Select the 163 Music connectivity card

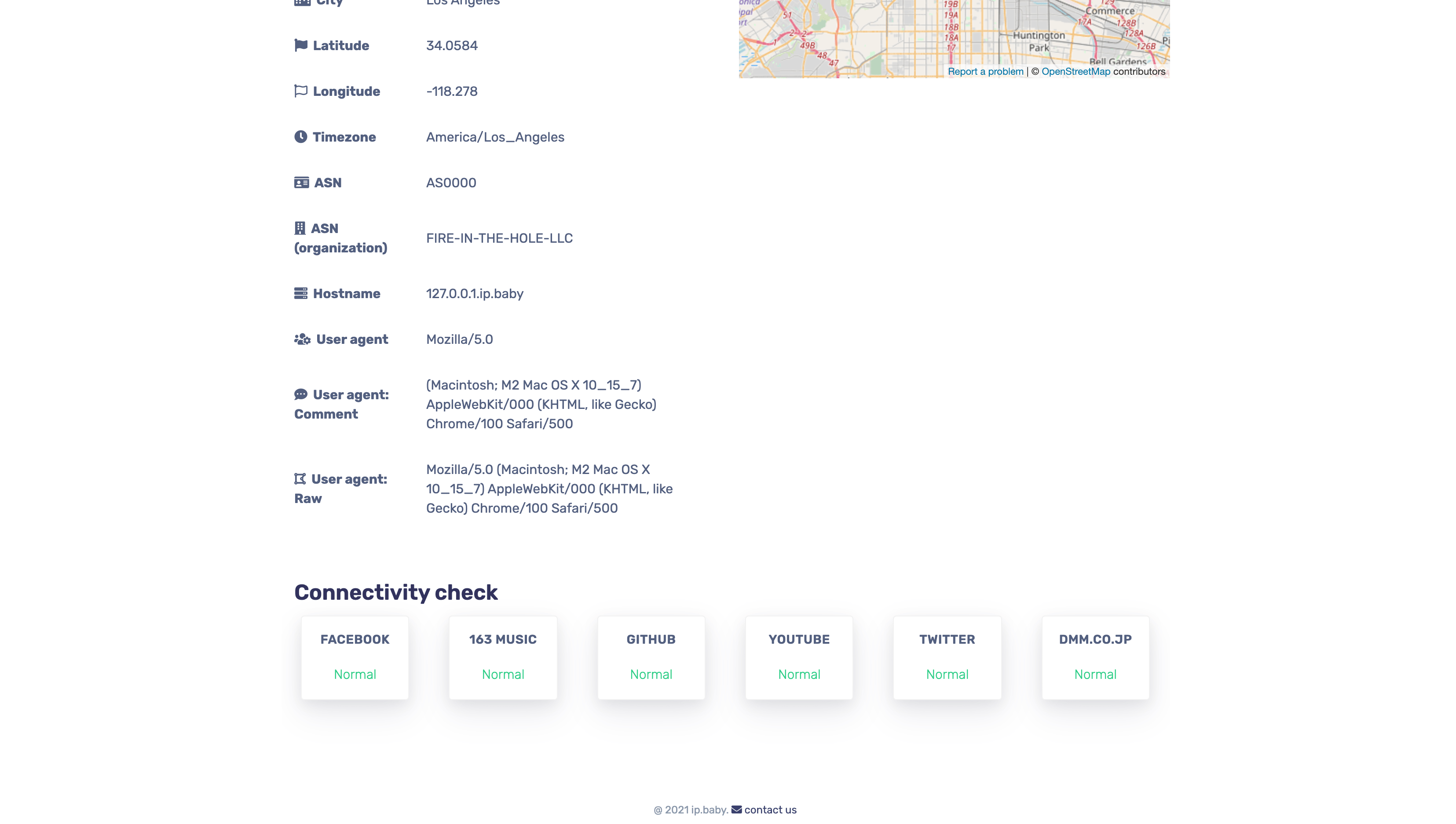[x=503, y=657]
